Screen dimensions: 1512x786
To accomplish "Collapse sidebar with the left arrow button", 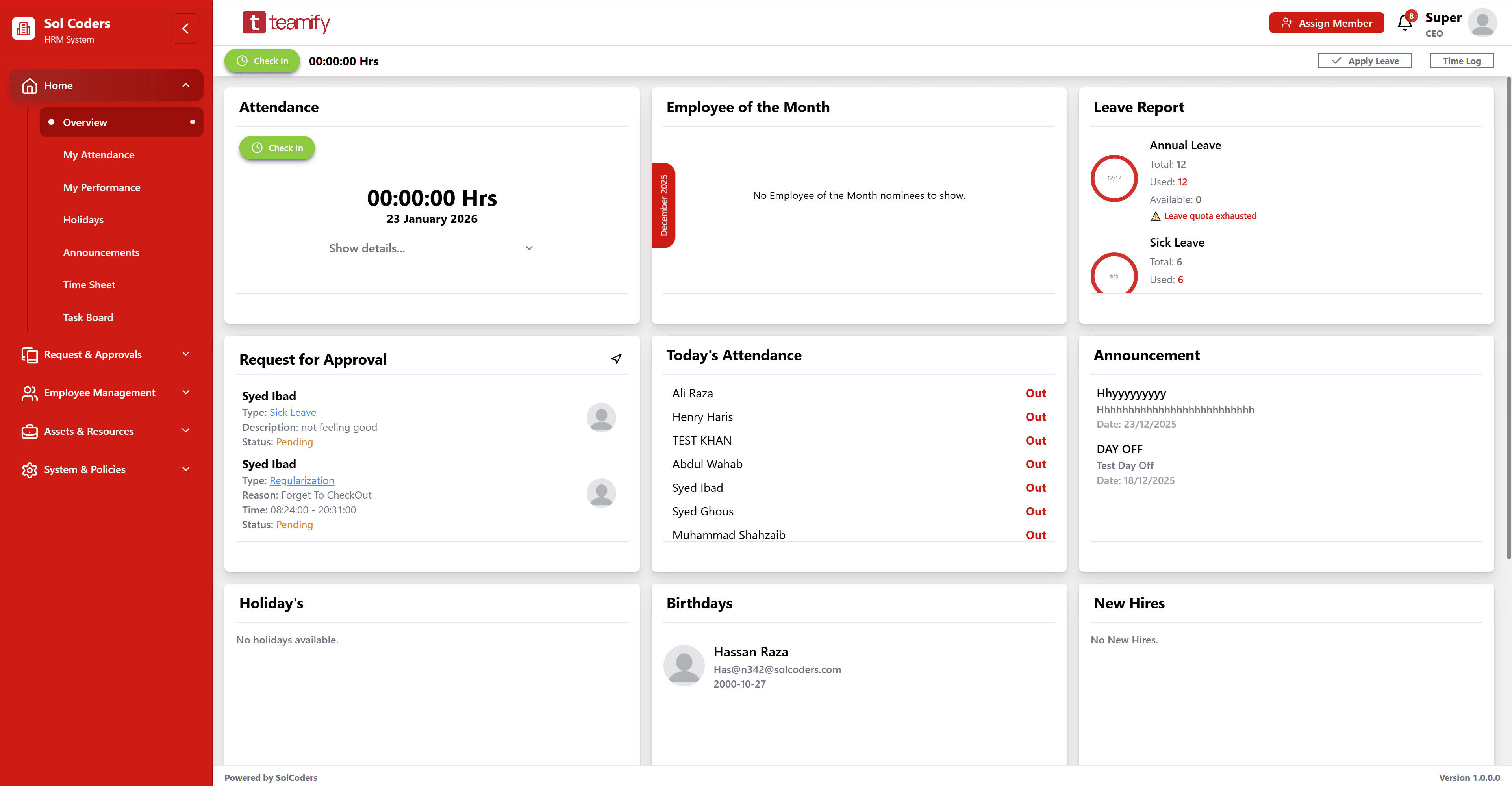I will click(185, 28).
